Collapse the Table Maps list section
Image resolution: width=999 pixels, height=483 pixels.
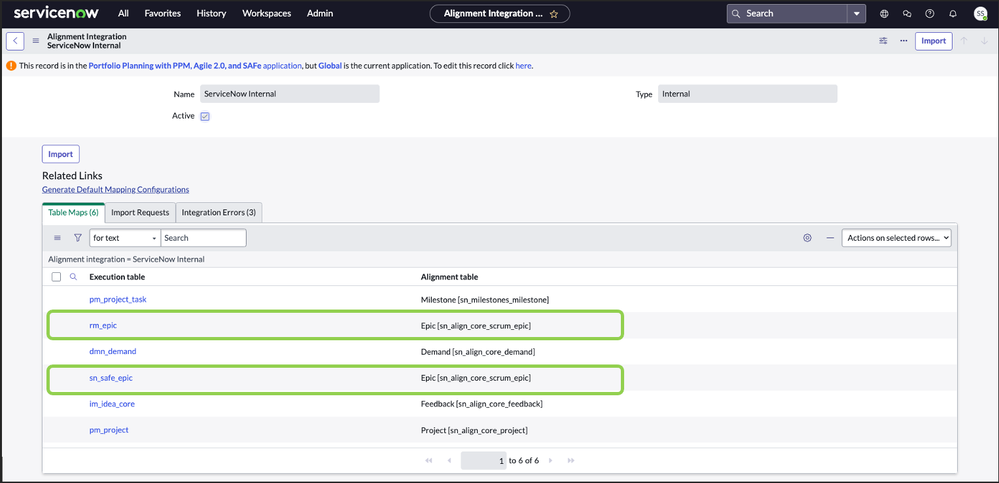[x=830, y=238]
